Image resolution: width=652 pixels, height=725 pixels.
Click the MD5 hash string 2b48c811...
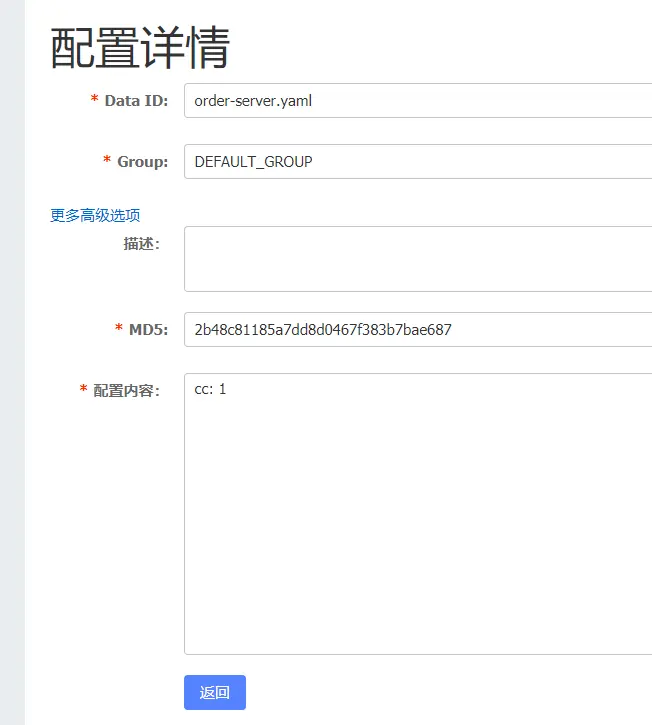click(322, 329)
